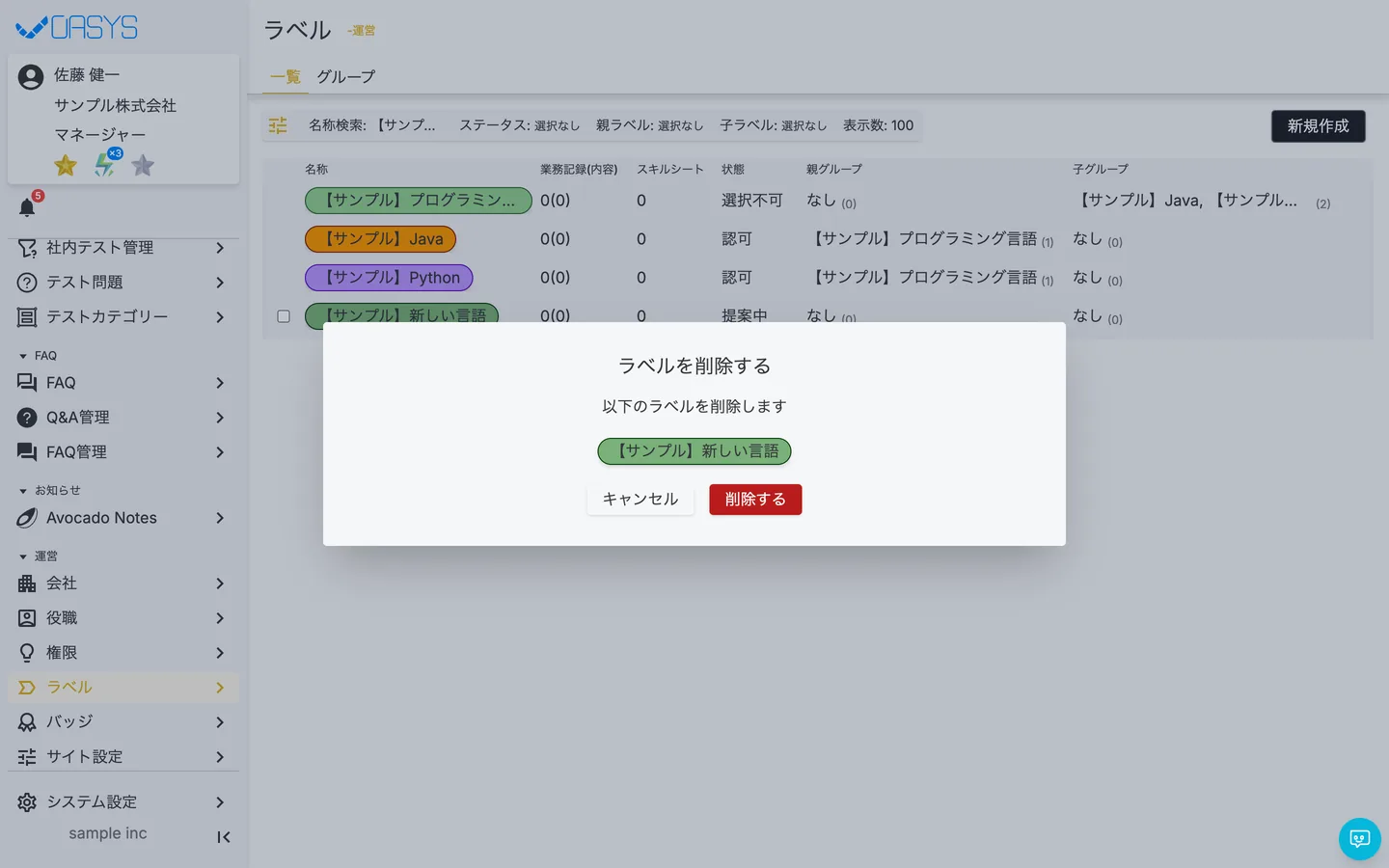Click the lightning badge with x3
The width and height of the screenshot is (1389, 868).
[106, 164]
